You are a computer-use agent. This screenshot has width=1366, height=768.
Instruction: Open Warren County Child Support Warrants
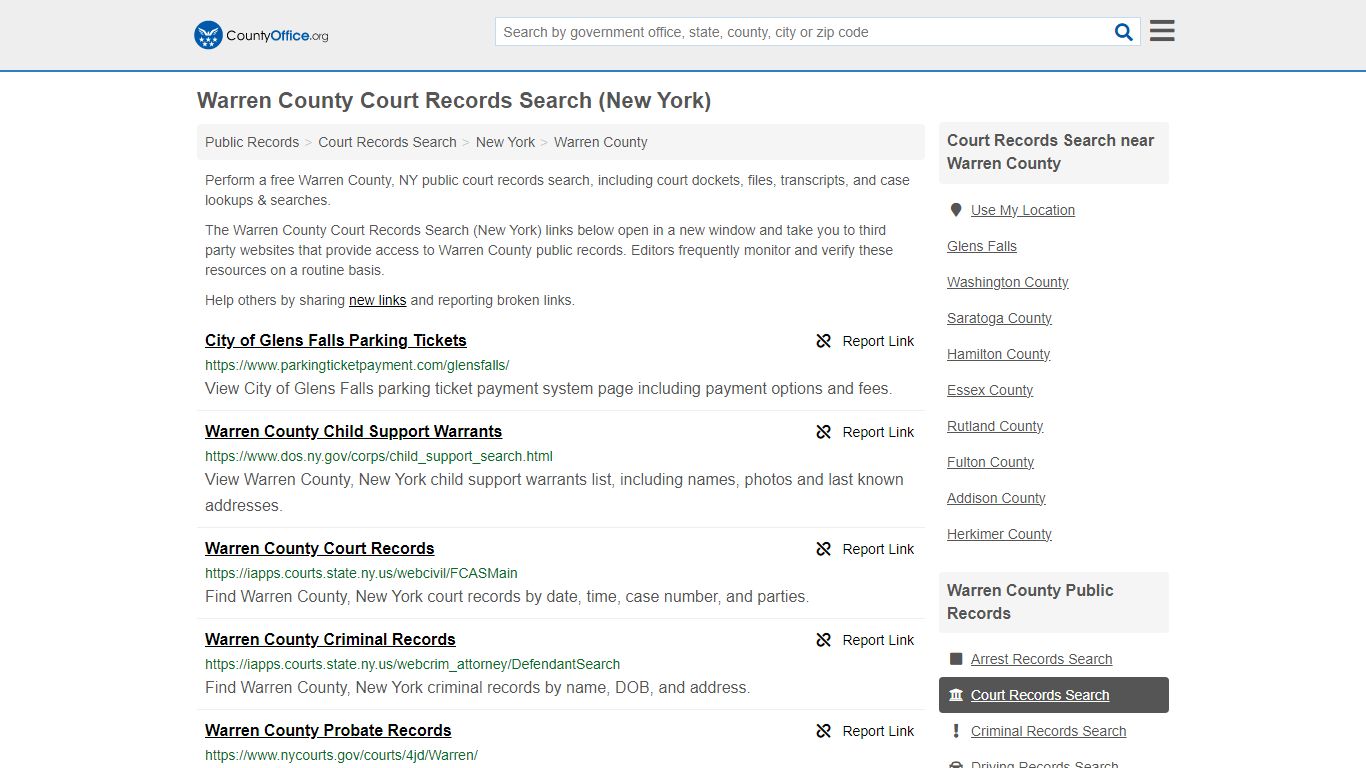353,431
